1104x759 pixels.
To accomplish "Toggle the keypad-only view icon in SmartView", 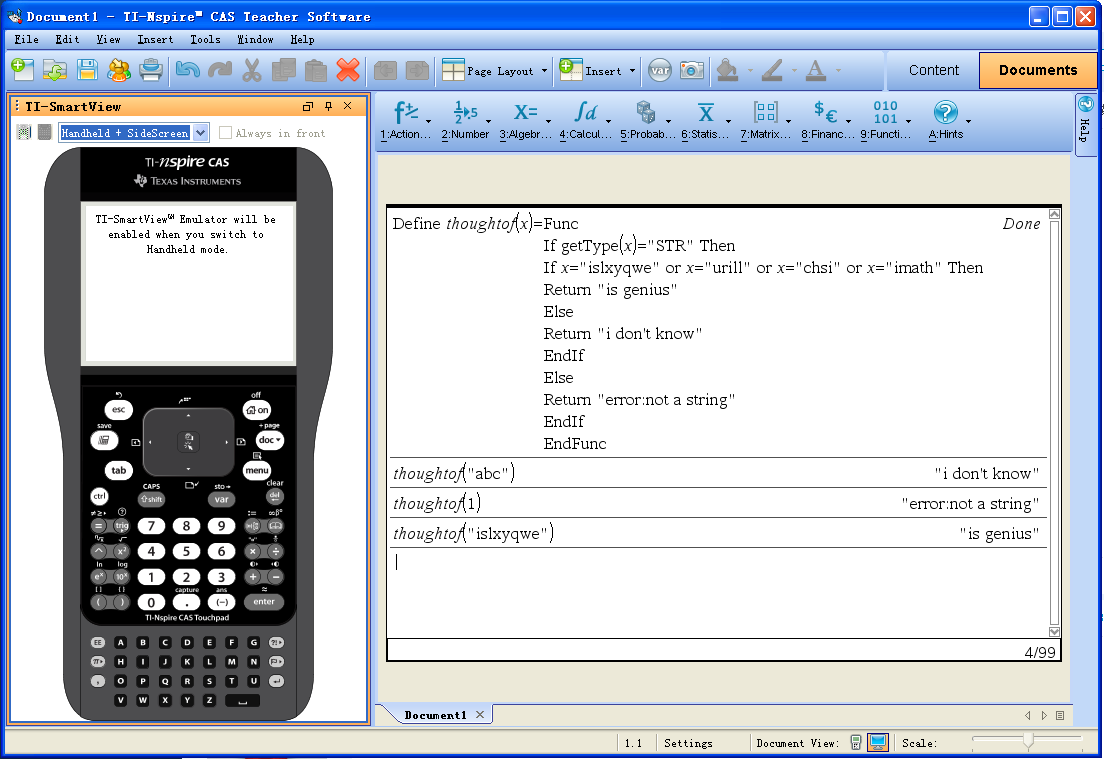I will coord(44,132).
